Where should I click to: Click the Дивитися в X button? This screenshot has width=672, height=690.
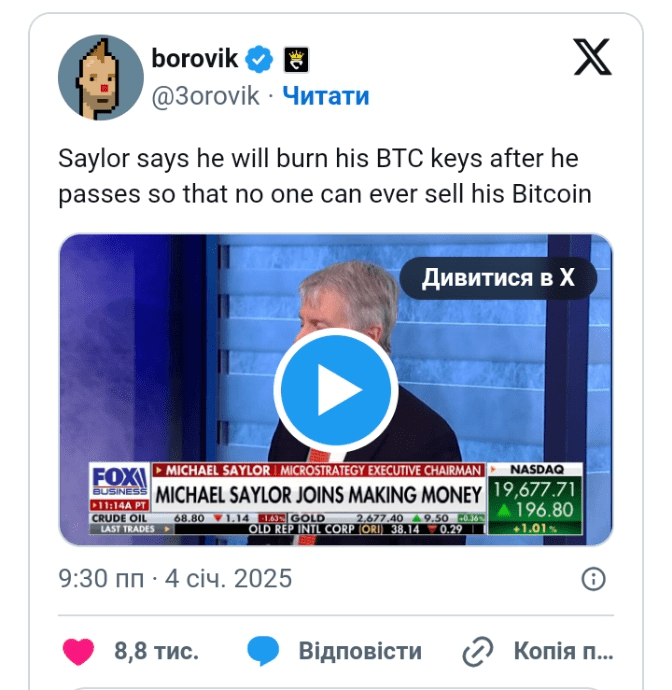click(498, 278)
